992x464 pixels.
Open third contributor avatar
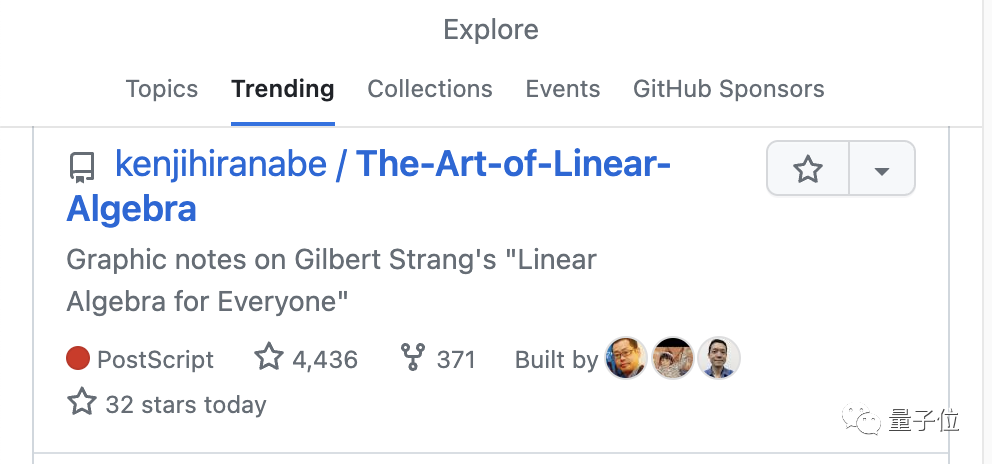pos(718,358)
